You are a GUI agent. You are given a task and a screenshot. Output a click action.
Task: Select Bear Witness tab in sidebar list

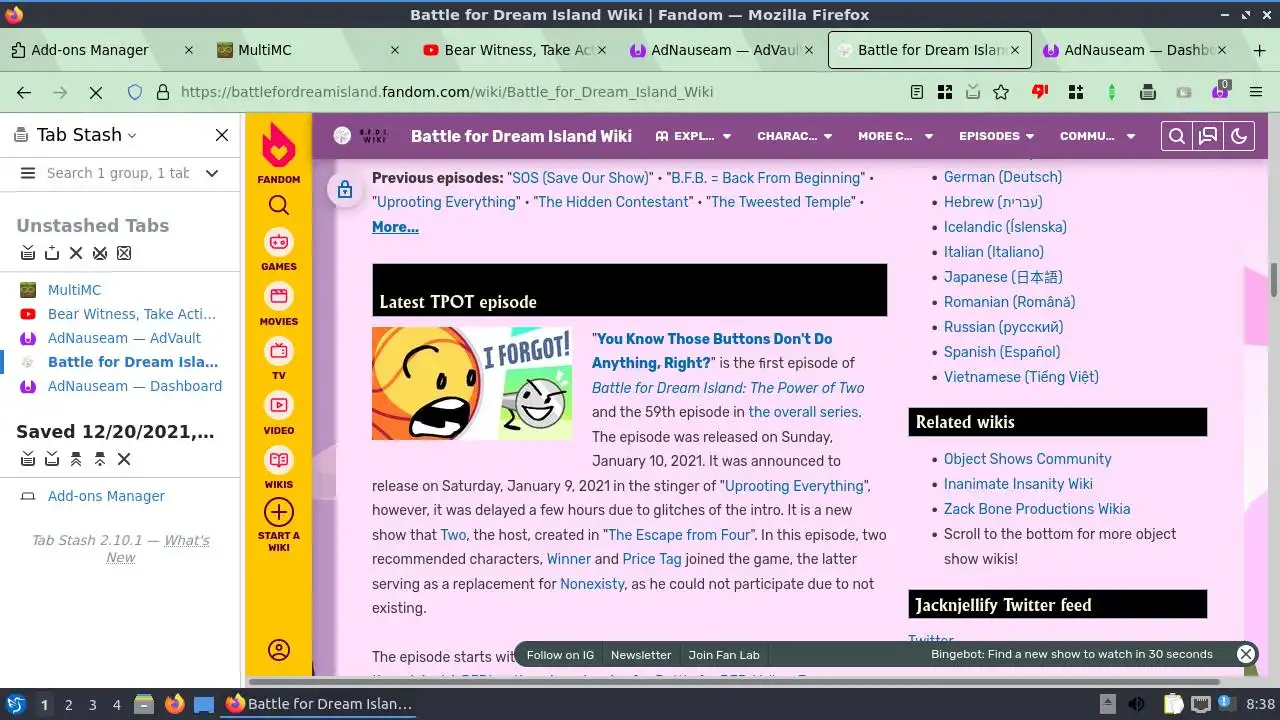coord(131,314)
